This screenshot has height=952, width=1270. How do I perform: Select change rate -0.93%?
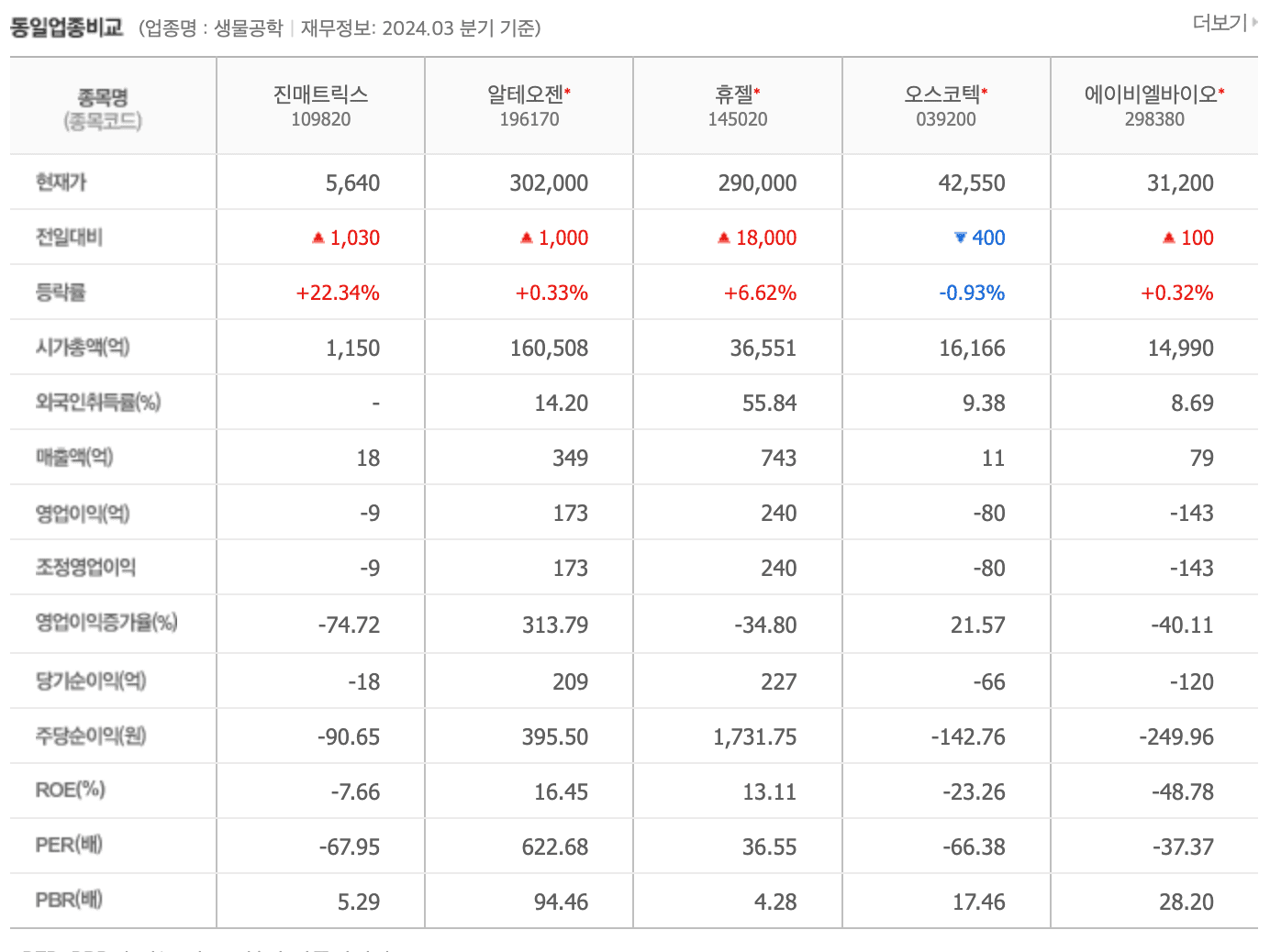point(972,293)
